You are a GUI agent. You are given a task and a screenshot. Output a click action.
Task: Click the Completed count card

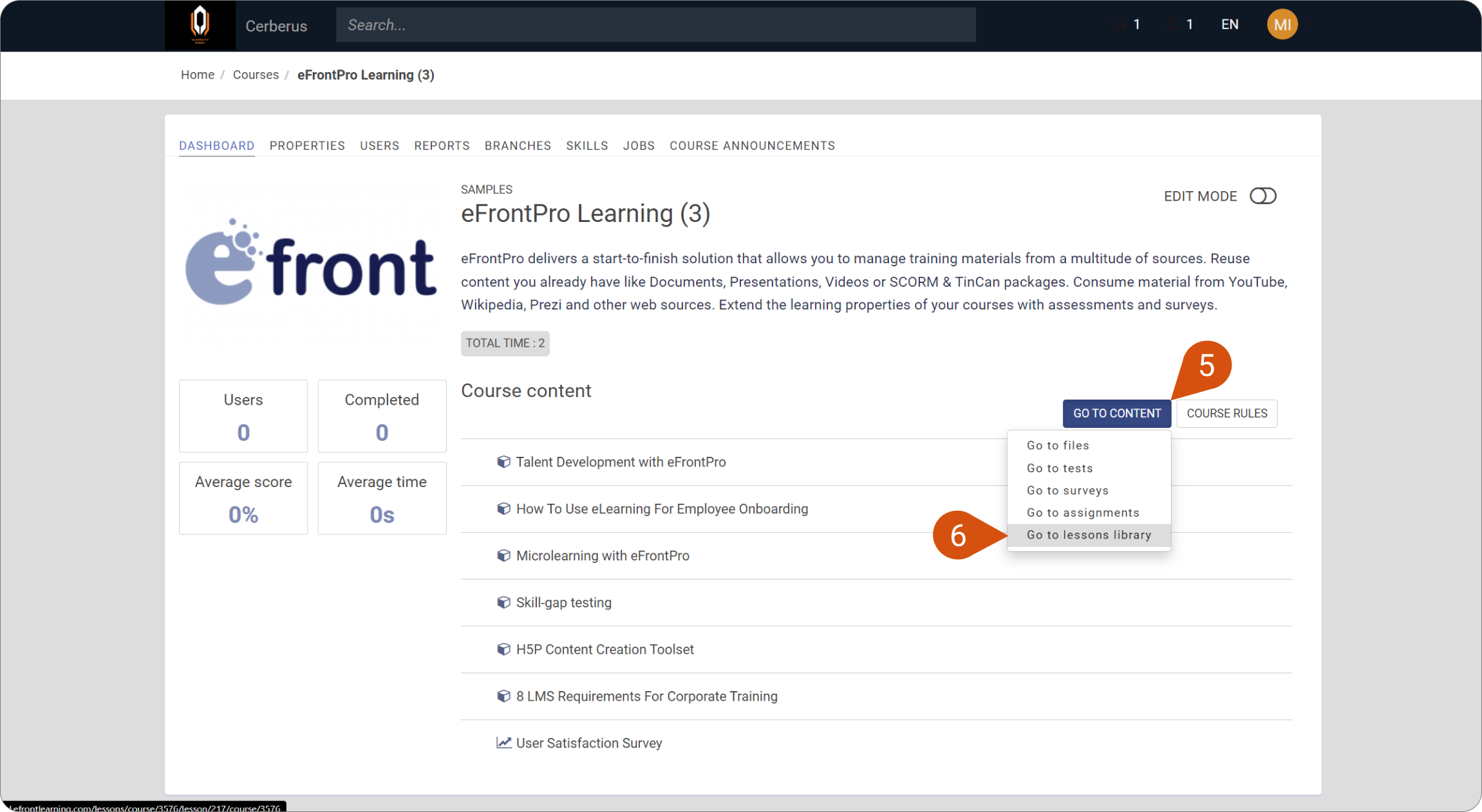coord(382,416)
